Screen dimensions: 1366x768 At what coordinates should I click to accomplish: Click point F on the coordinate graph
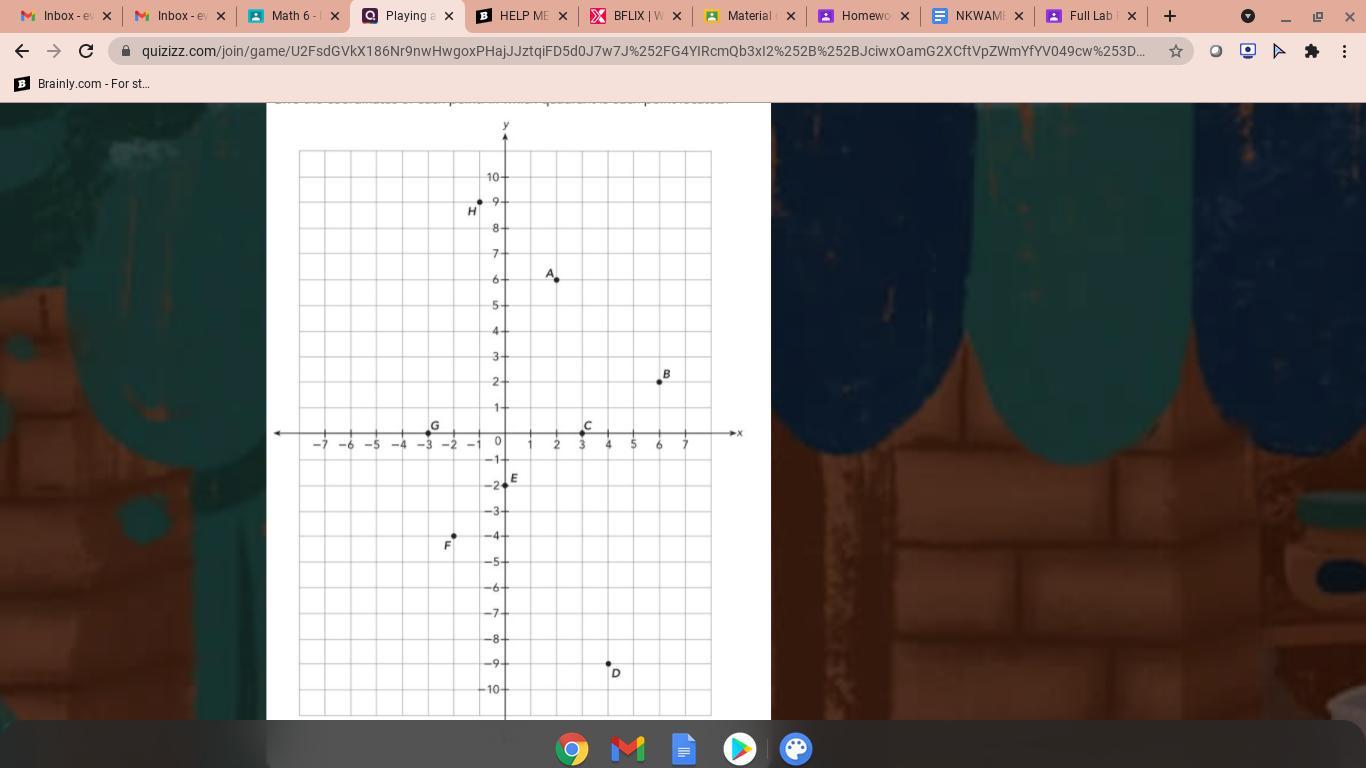coord(454,536)
